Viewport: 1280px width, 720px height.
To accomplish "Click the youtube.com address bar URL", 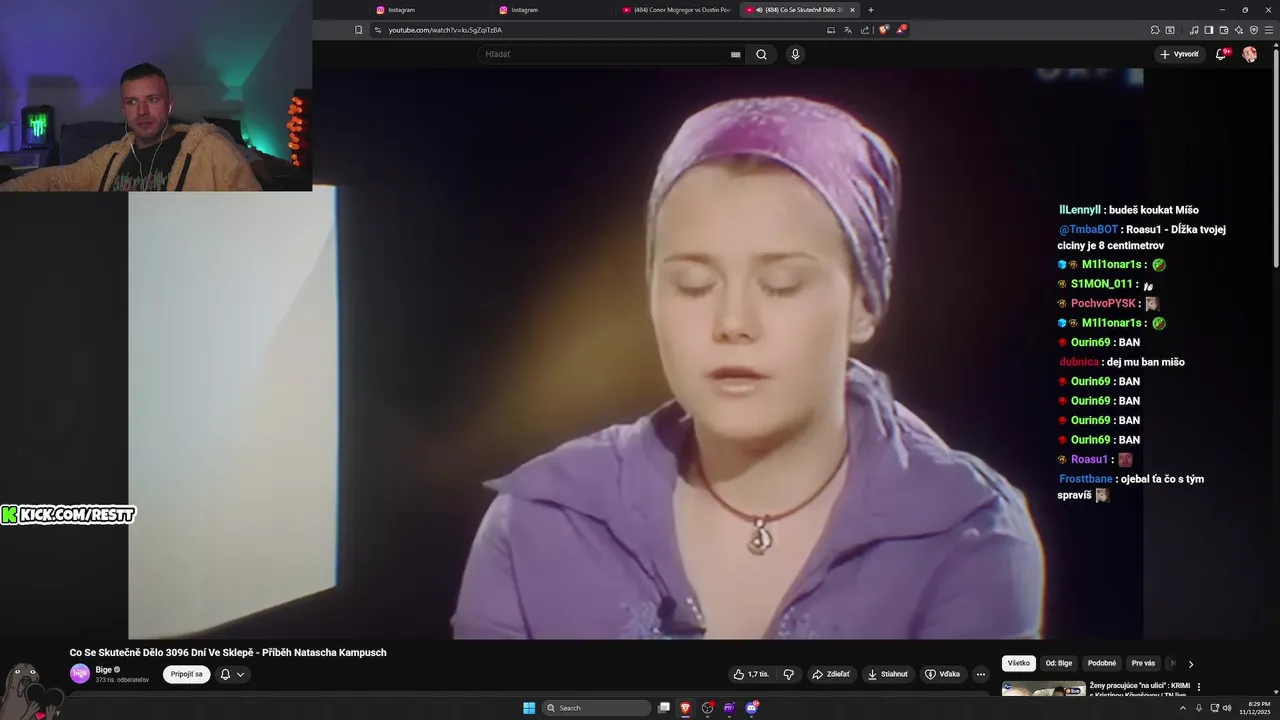I will (x=445, y=30).
